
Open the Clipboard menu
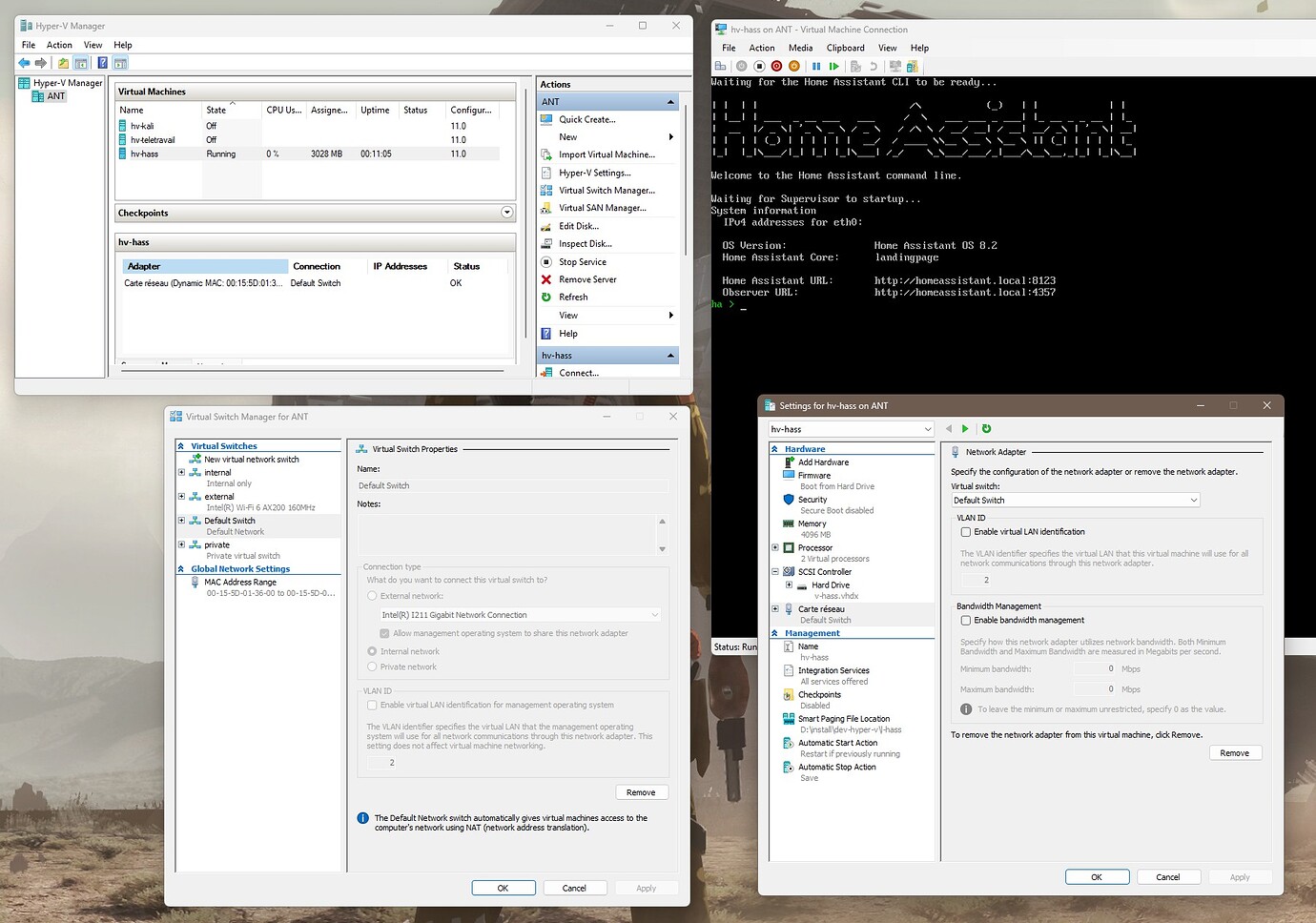(845, 48)
